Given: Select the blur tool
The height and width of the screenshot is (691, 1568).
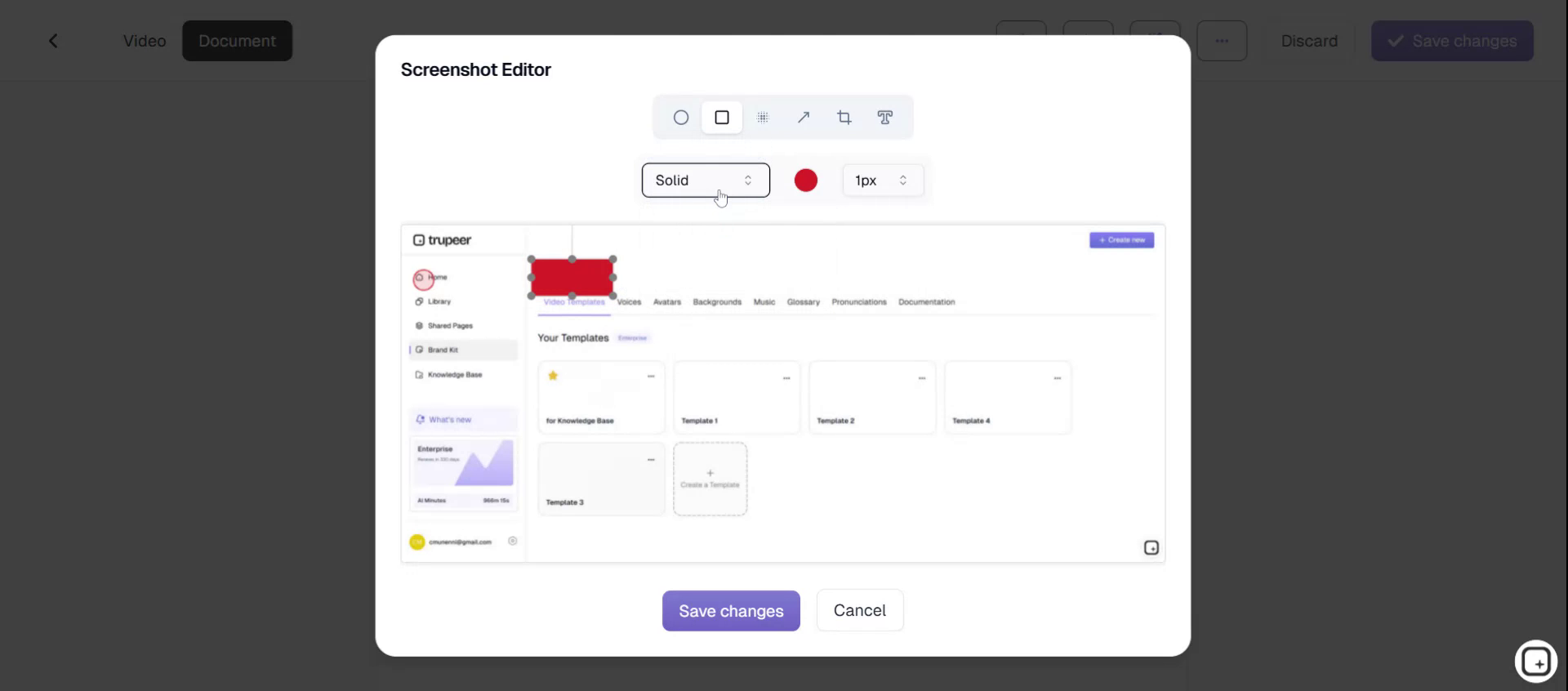Looking at the screenshot, I should coord(763,118).
